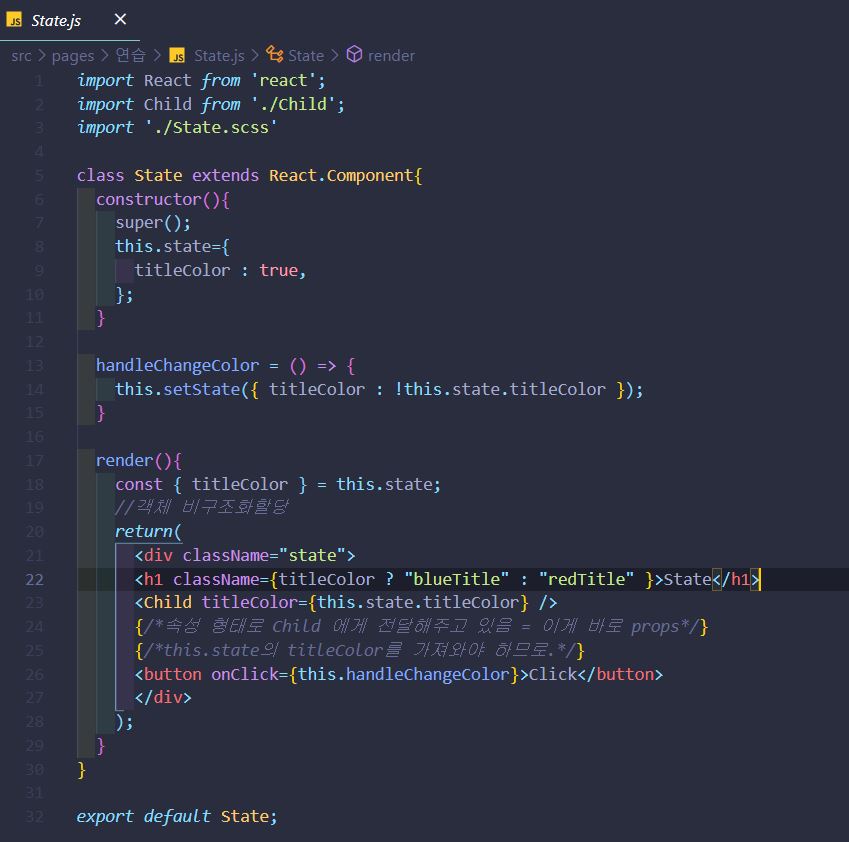Click const keyword on line 18
Image resolution: width=849 pixels, height=842 pixels.
(139, 484)
